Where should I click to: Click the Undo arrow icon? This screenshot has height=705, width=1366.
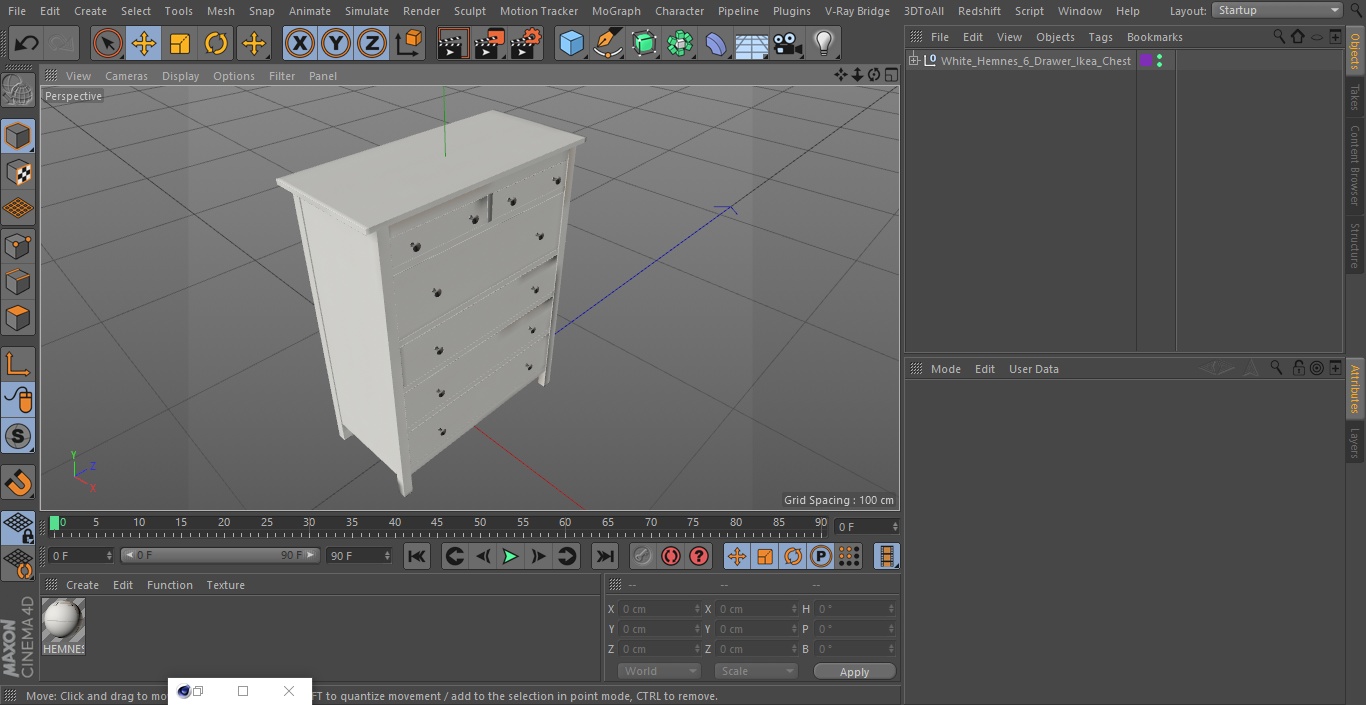[x=26, y=44]
